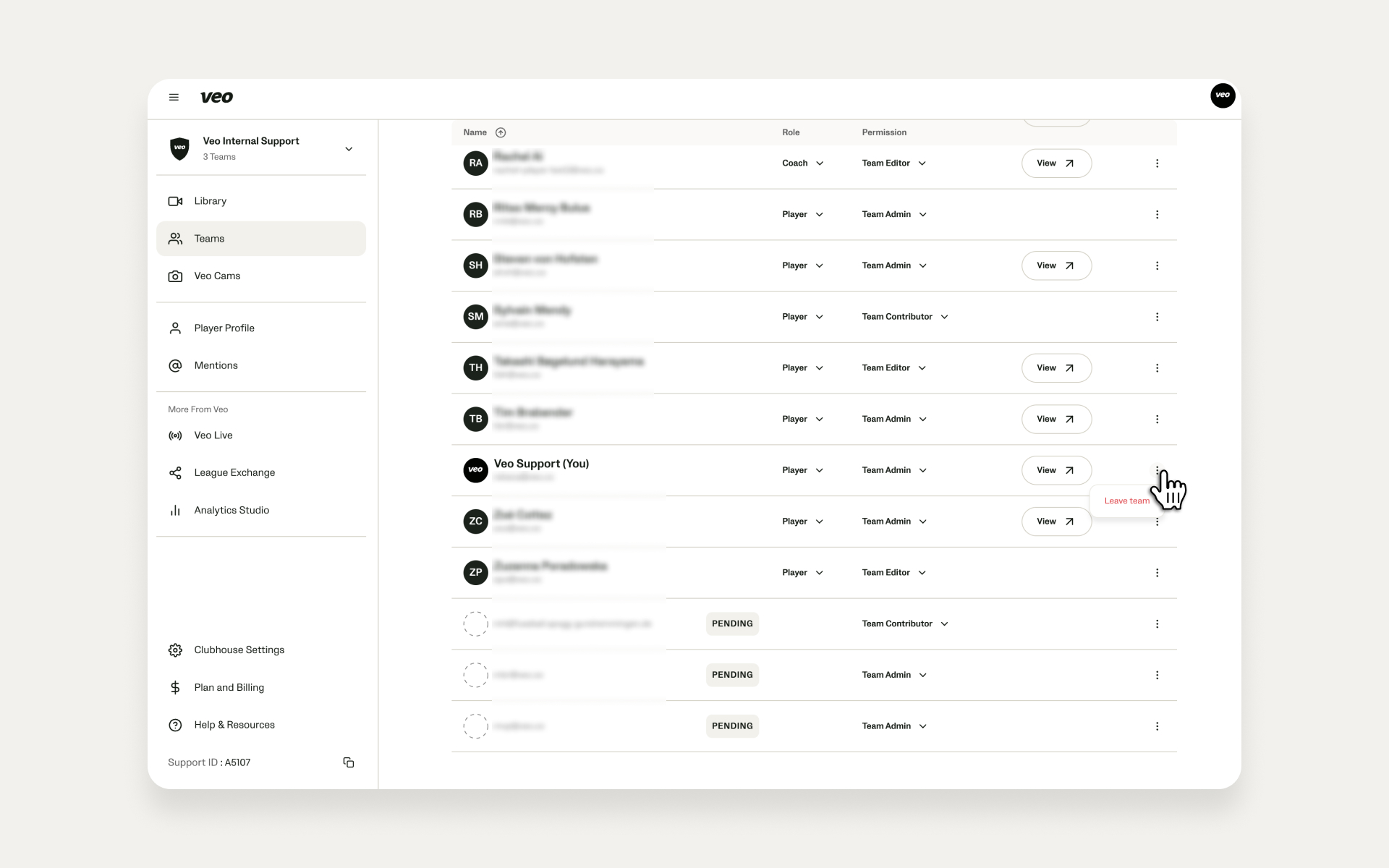Click the Permission column header
1389x868 pixels.
point(884,132)
